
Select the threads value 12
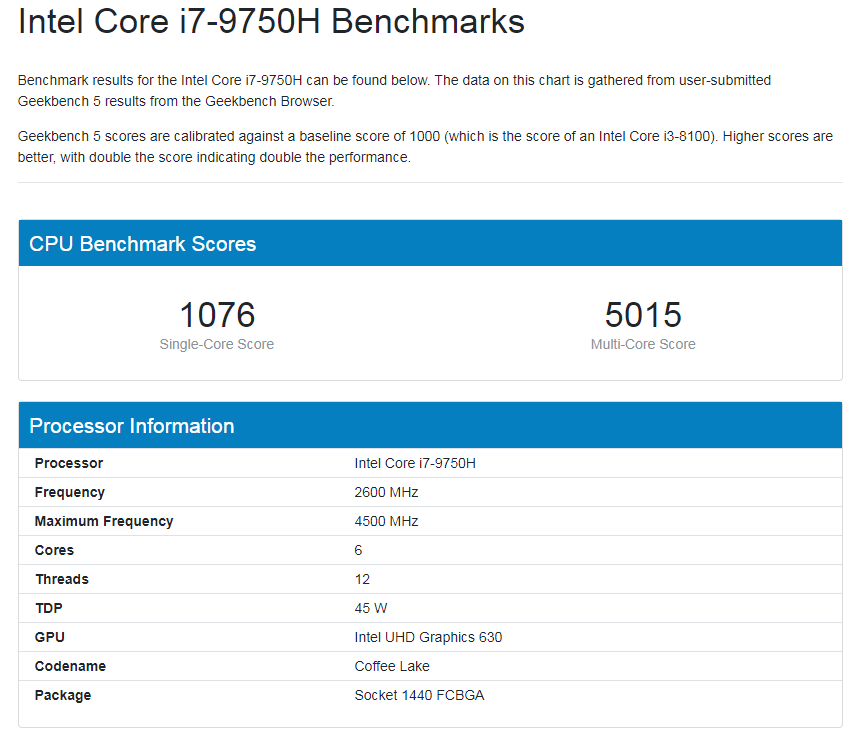pos(362,579)
